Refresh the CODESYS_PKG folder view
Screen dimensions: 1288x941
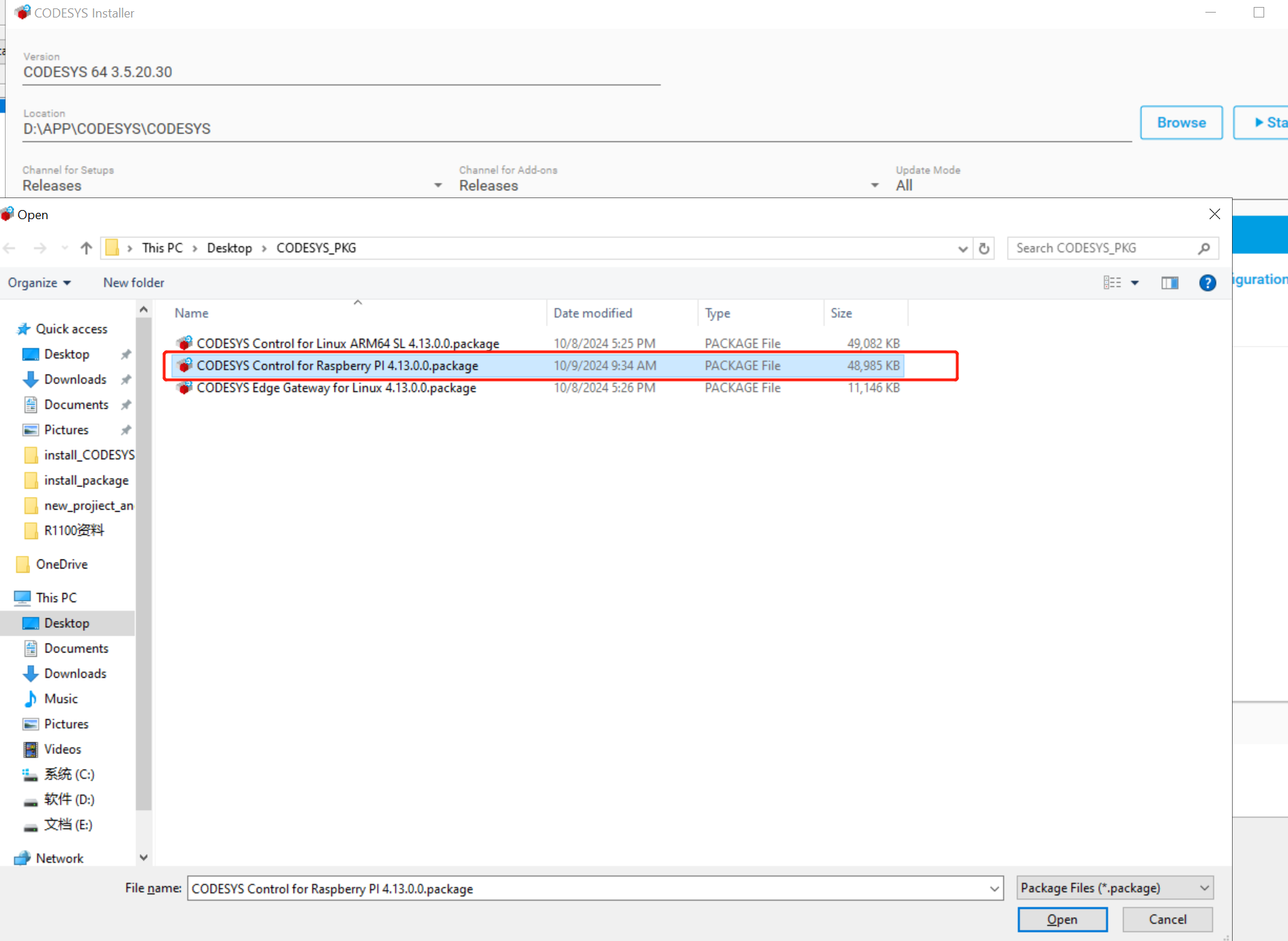click(983, 248)
